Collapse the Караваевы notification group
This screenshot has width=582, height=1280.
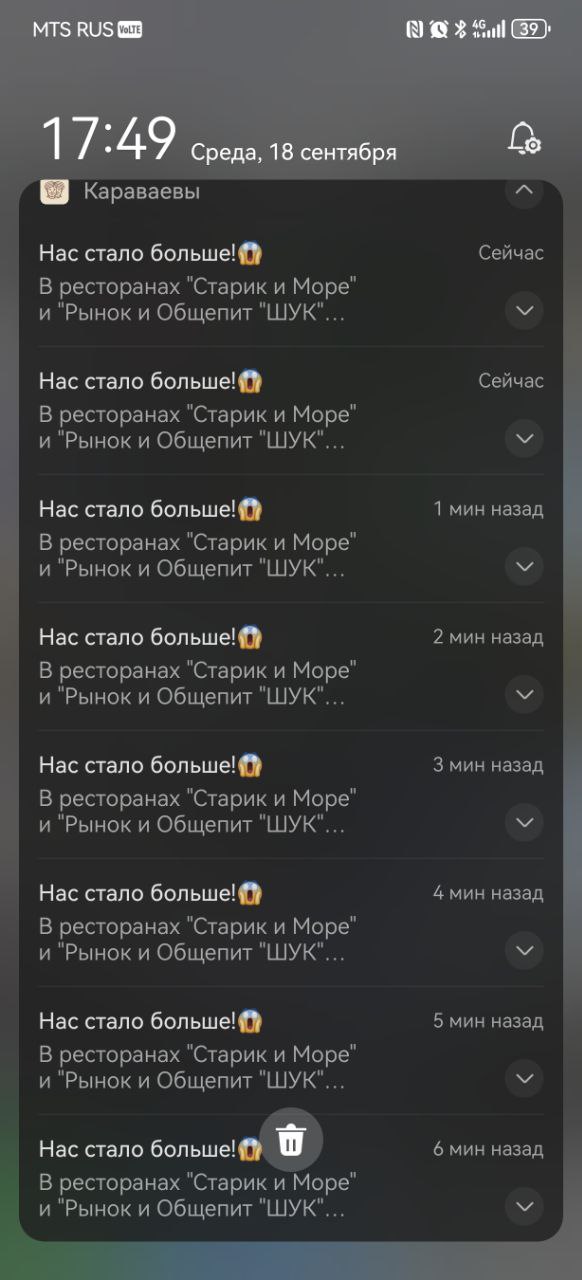coord(524,190)
